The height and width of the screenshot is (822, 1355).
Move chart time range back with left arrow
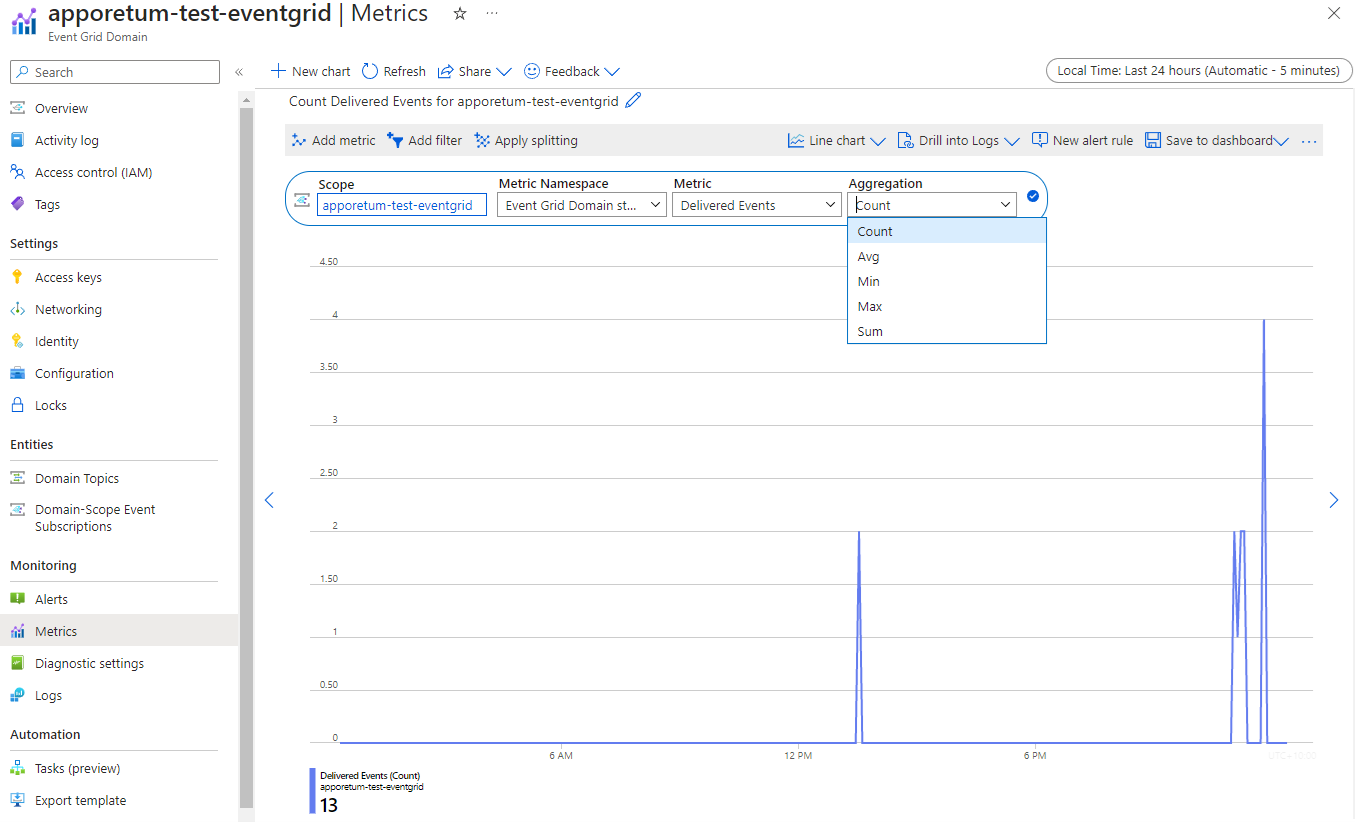[x=268, y=500]
